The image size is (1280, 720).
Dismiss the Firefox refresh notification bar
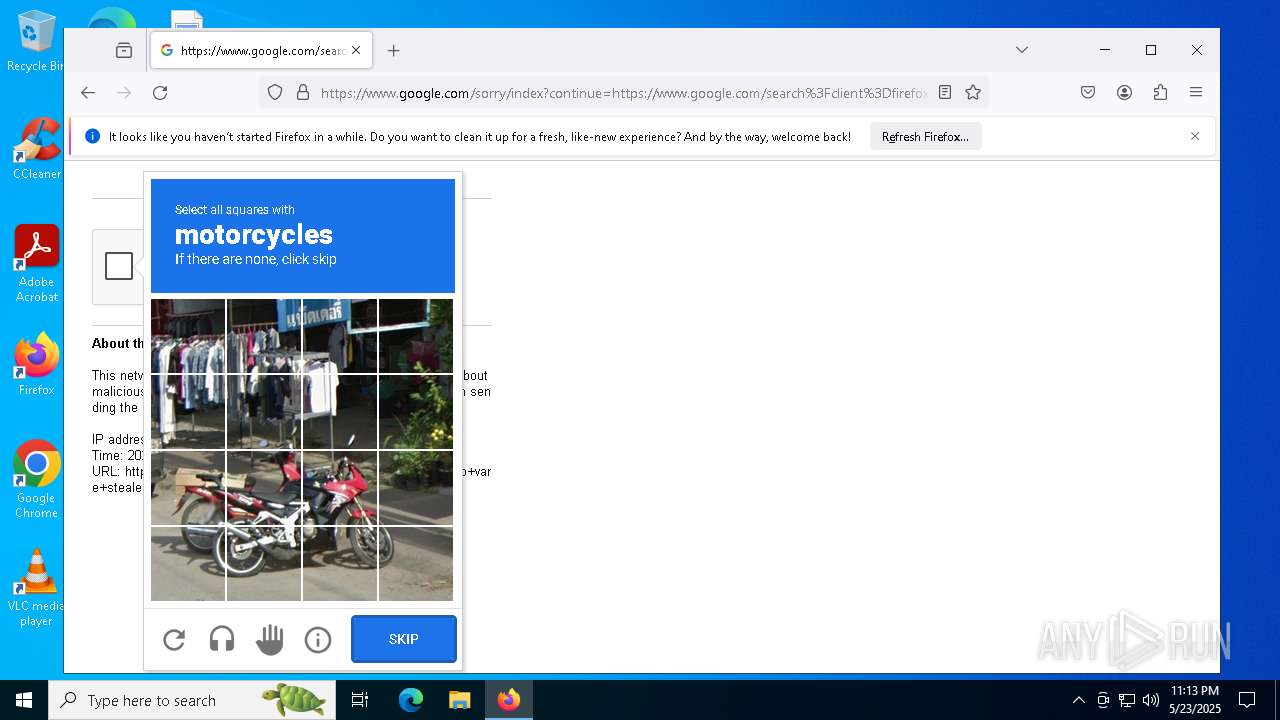click(1195, 136)
